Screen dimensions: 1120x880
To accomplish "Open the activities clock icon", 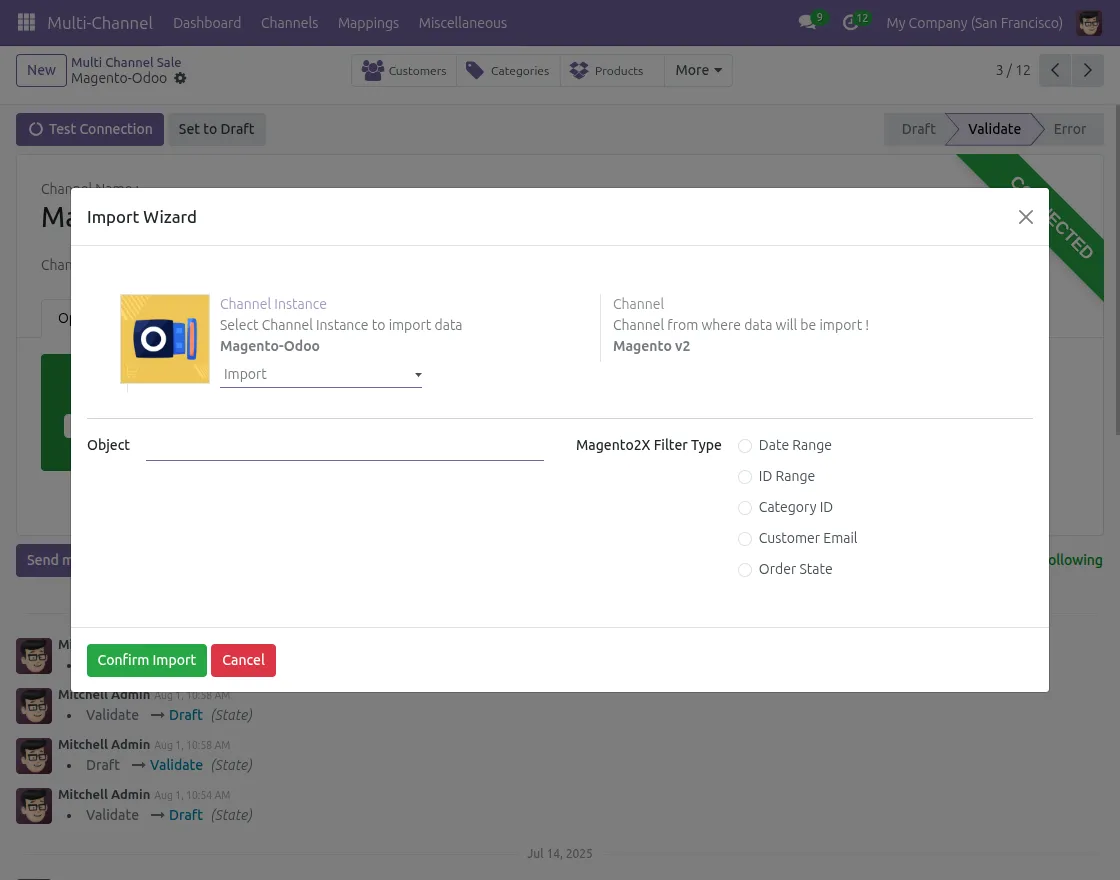I will coord(850,22).
